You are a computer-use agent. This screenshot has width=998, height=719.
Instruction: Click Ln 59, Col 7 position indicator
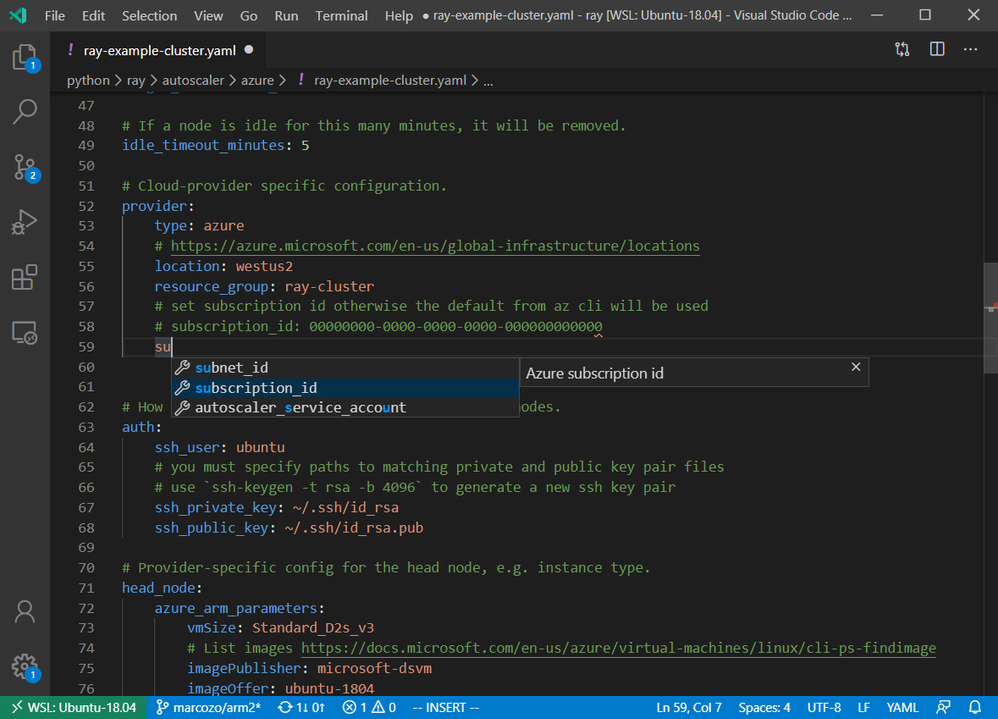coord(689,708)
